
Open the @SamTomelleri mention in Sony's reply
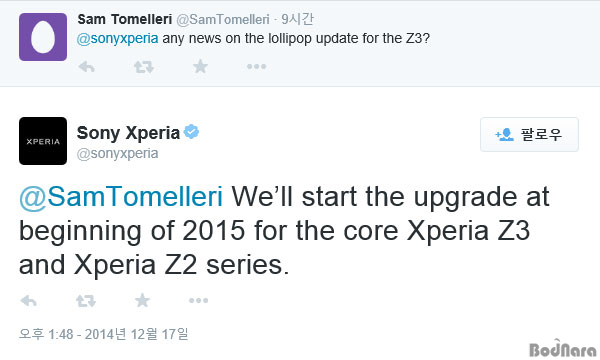click(121, 197)
